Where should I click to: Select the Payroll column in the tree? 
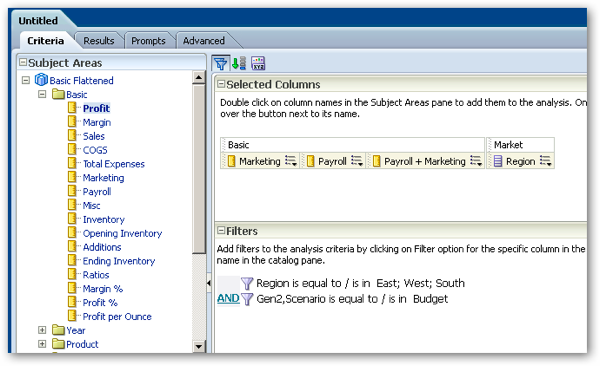point(97,191)
